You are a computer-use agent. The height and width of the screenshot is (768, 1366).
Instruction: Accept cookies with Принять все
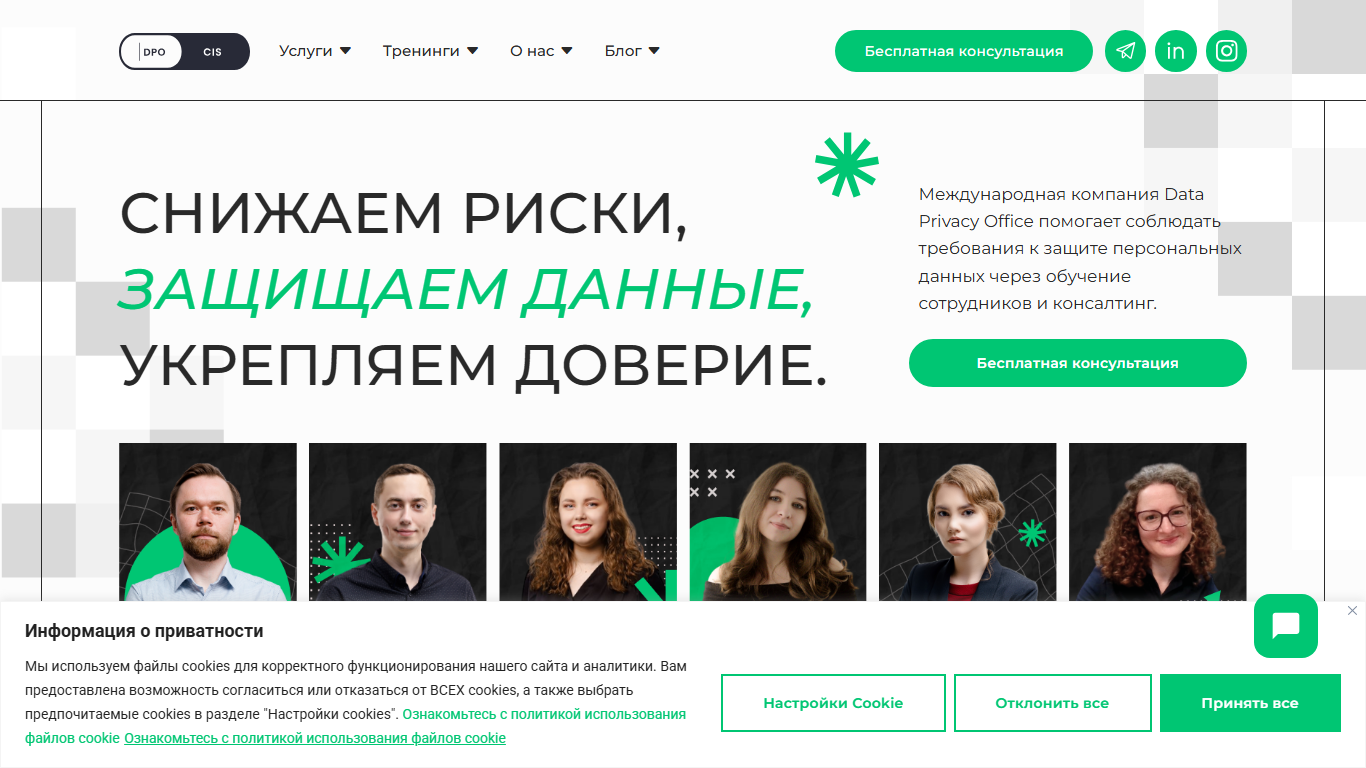point(1250,703)
